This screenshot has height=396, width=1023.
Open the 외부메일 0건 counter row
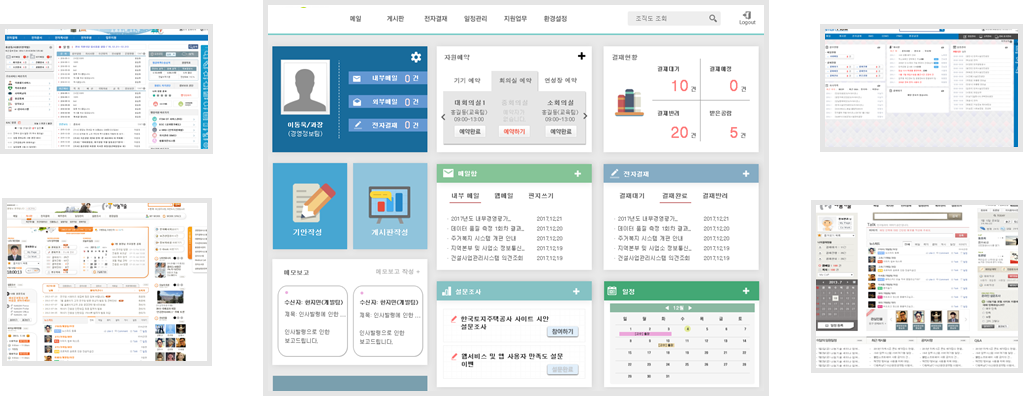388,102
